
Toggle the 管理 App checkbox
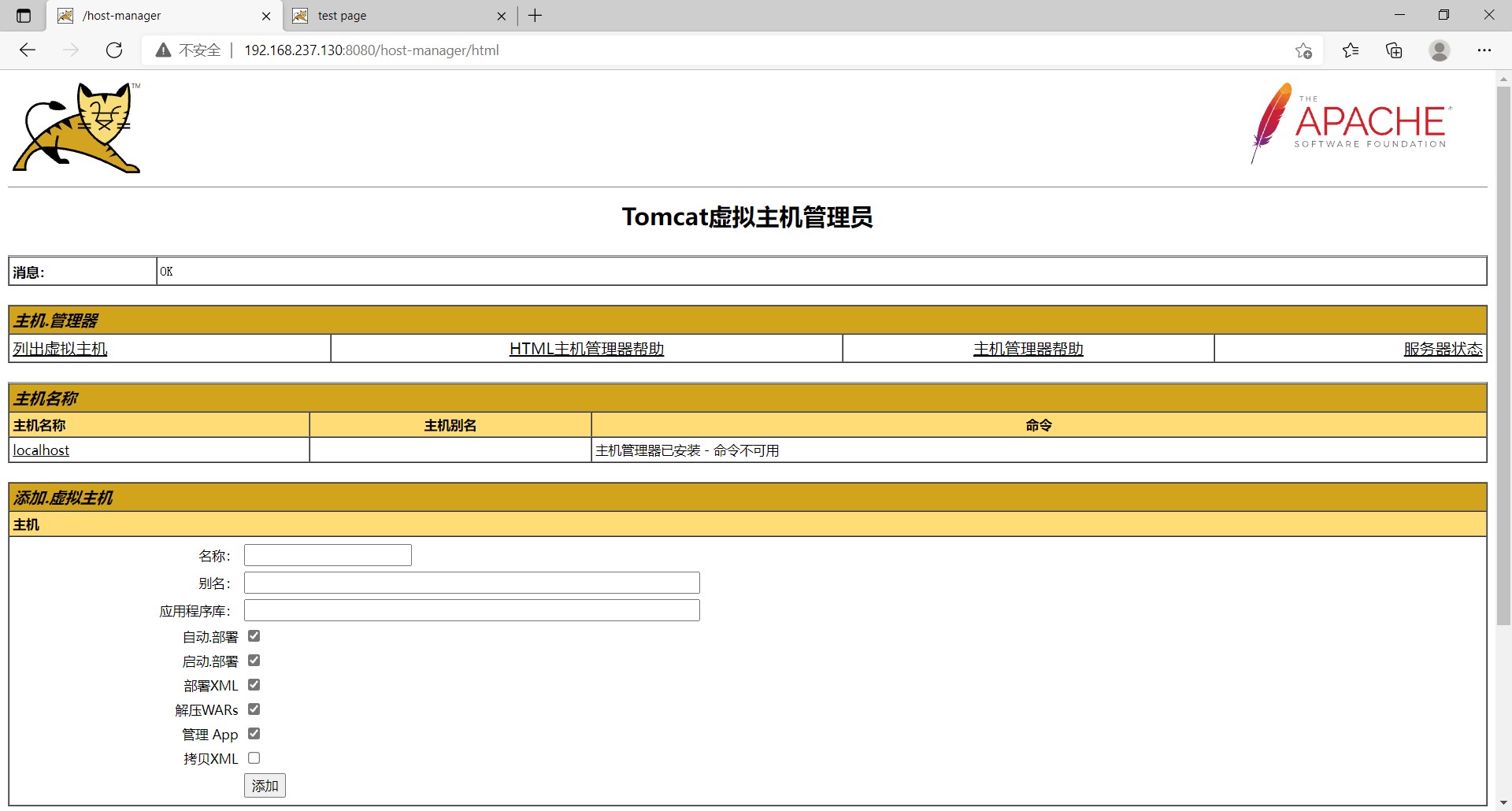click(x=254, y=734)
